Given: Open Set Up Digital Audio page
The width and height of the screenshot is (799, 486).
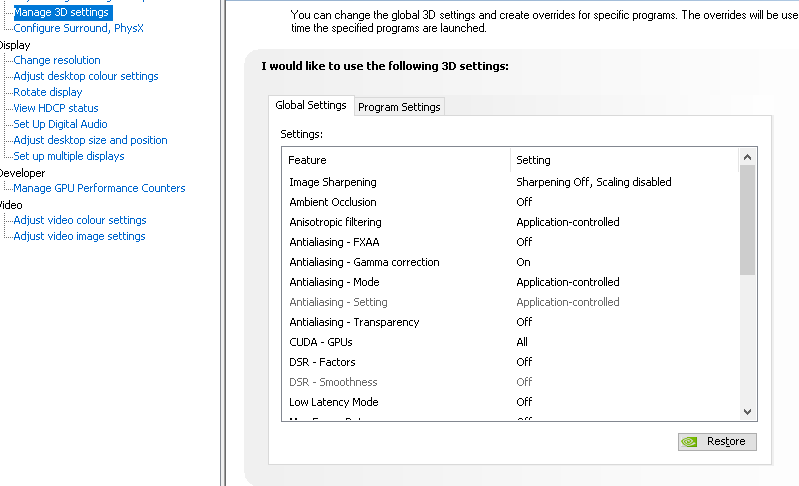Looking at the screenshot, I should click(60, 124).
